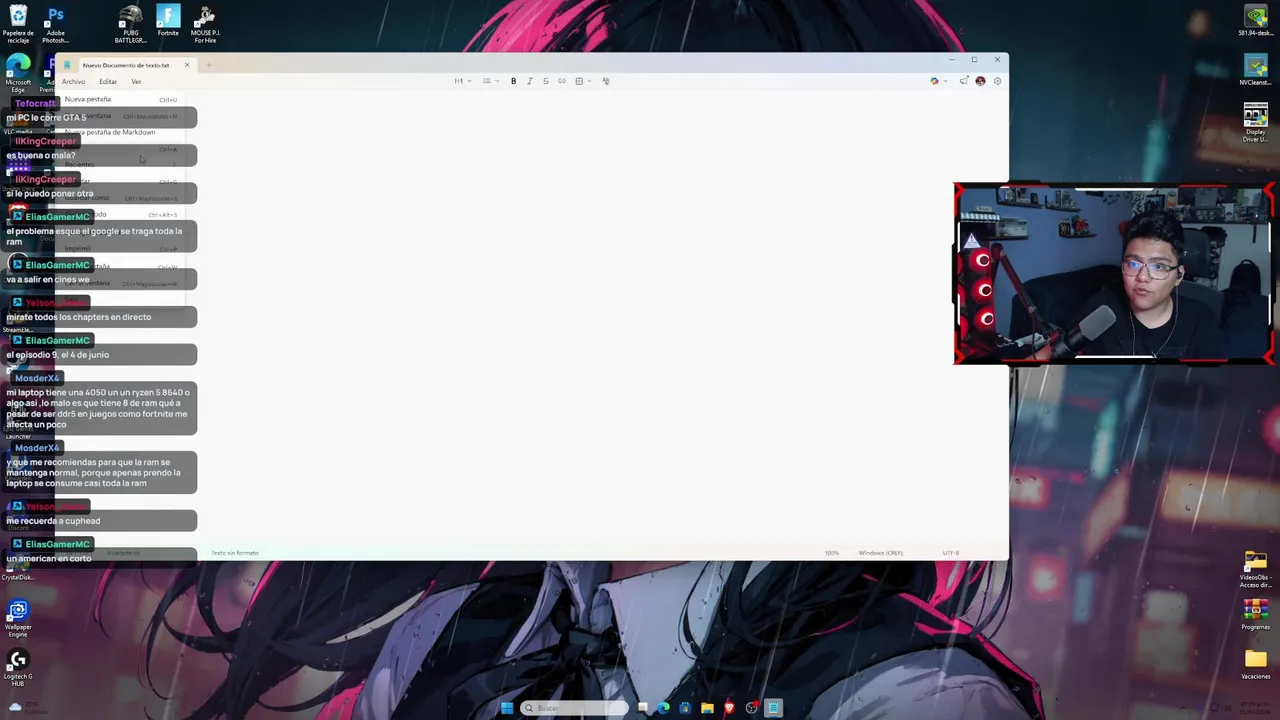Select Fortnite desktop icon

(168, 22)
